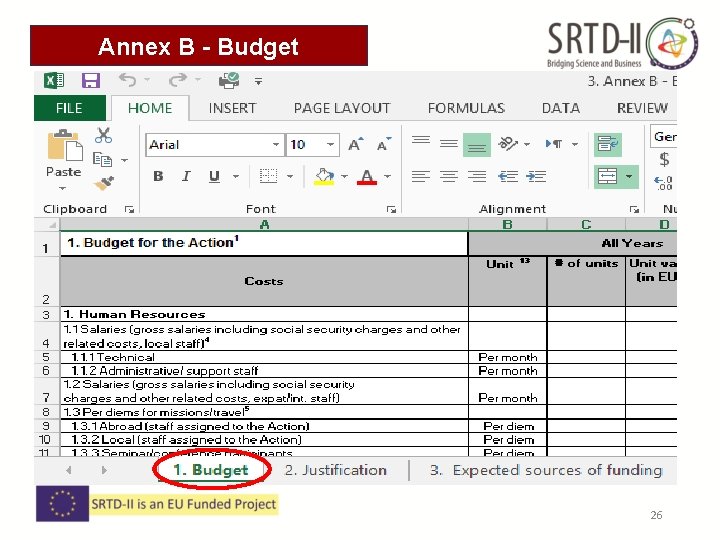Cut selection with scissors icon
720x540 pixels.
click(x=103, y=135)
